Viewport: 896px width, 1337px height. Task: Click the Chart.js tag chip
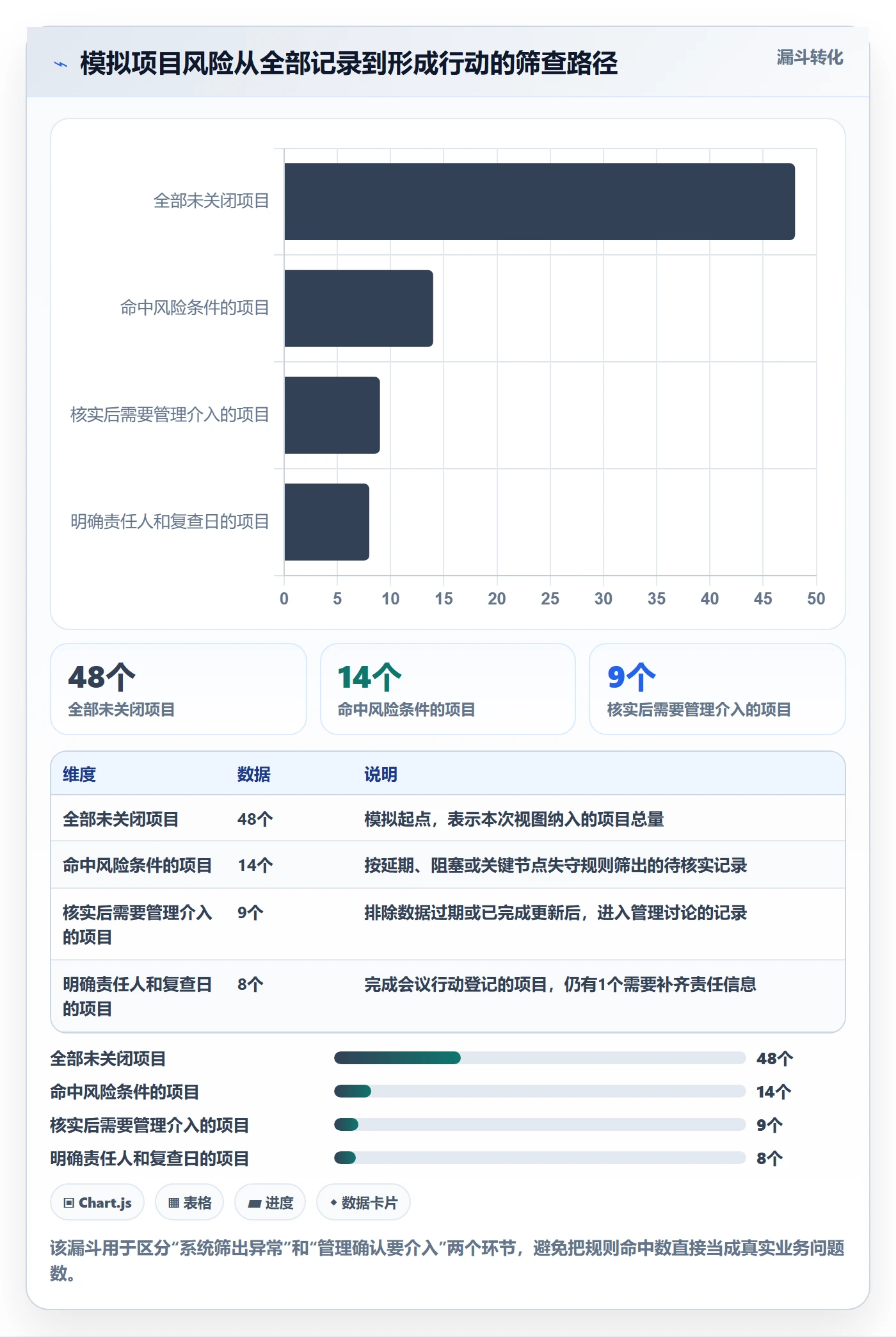click(x=97, y=1203)
